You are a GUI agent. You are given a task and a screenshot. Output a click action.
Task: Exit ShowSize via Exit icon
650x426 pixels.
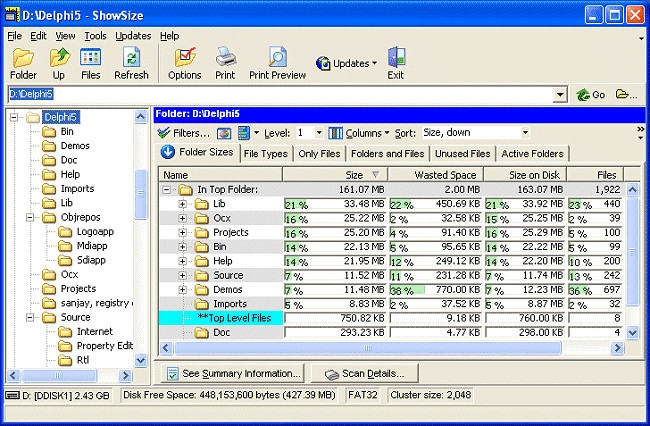click(396, 57)
